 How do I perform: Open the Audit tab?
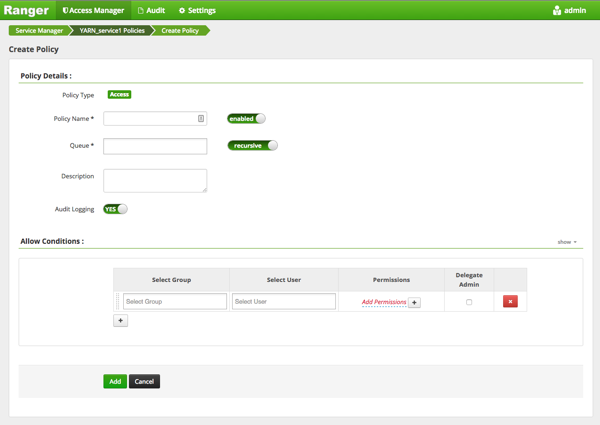tap(151, 10)
